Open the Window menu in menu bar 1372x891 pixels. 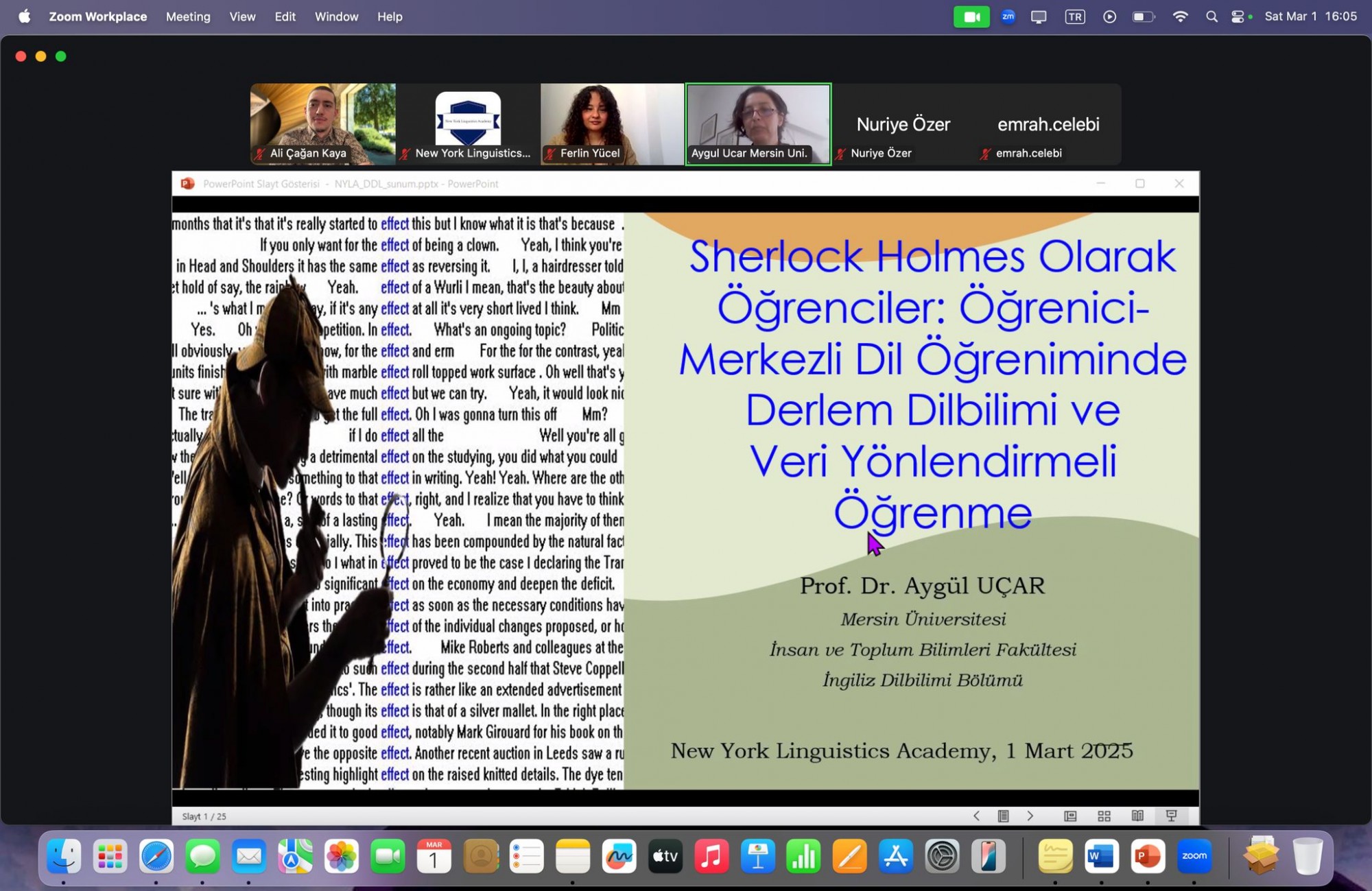click(x=336, y=16)
